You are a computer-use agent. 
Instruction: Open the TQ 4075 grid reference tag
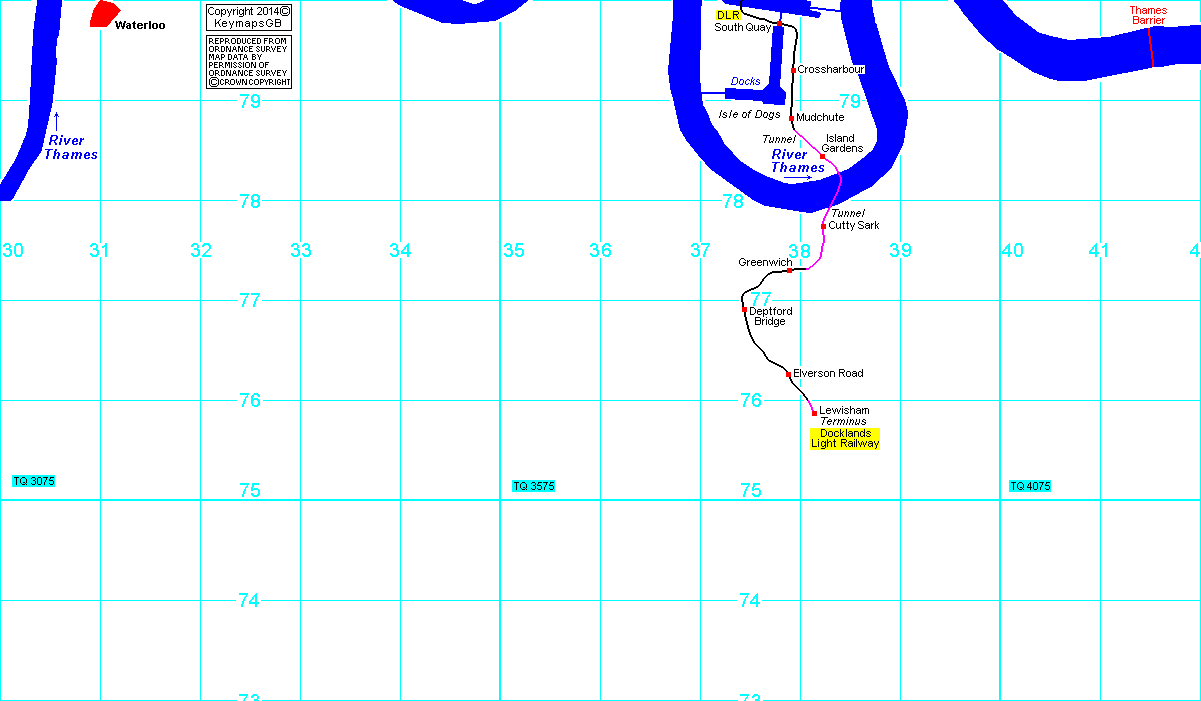[1030, 486]
